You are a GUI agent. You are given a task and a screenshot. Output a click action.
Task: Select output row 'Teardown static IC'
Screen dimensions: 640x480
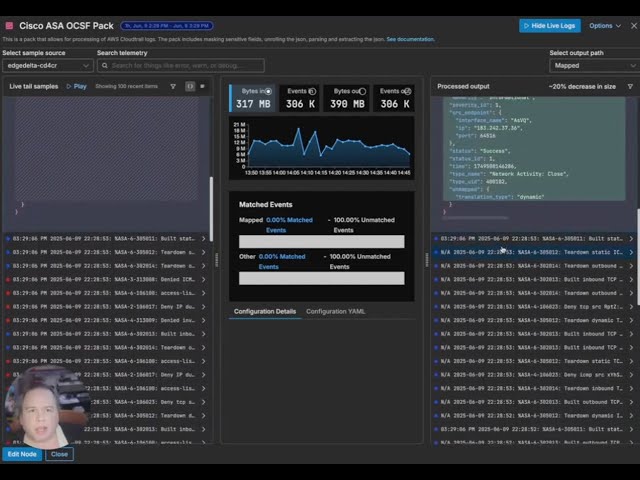(533, 252)
